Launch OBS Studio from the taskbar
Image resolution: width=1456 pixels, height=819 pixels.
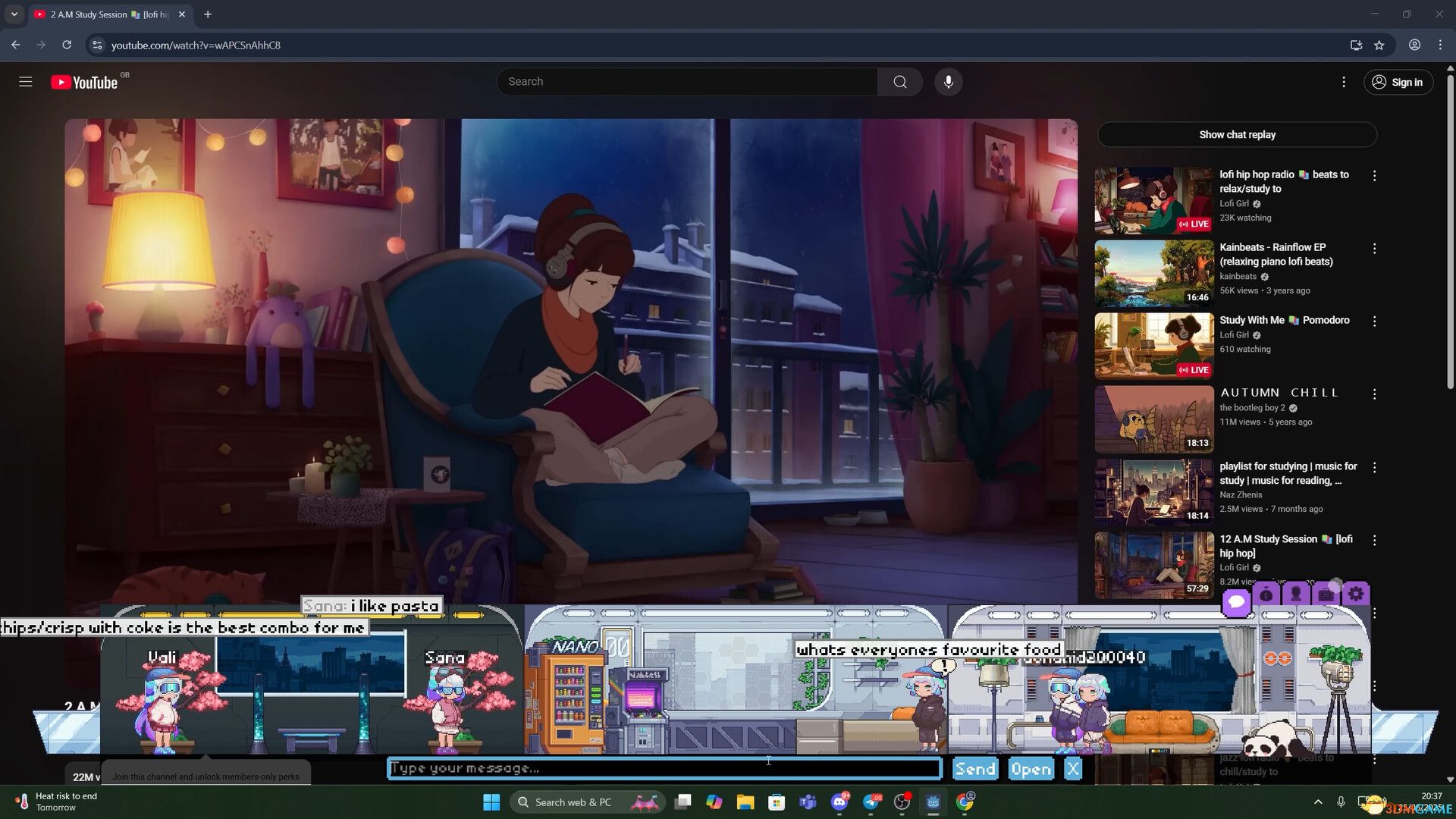pos(902,802)
